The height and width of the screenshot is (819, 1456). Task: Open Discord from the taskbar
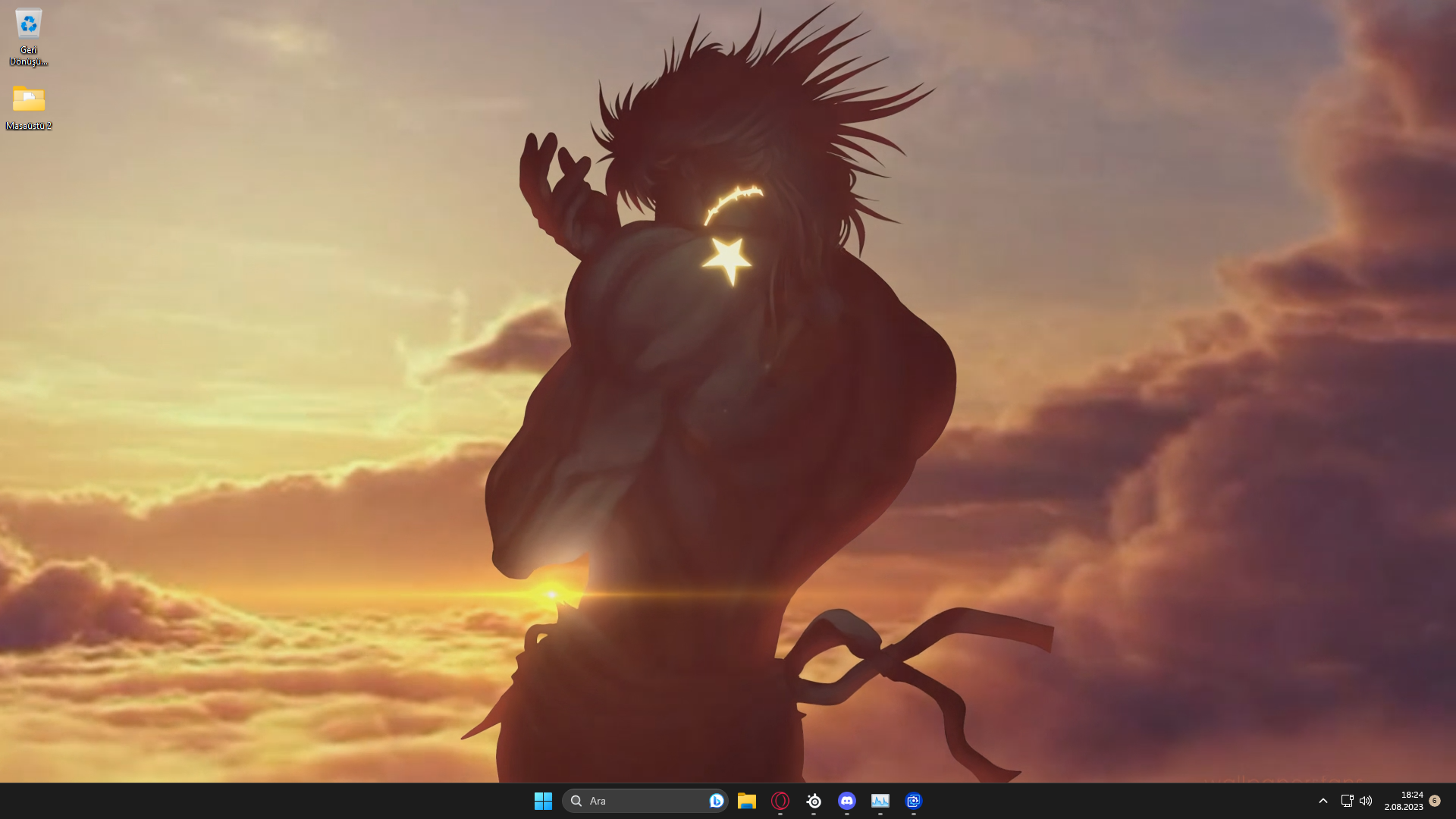847,801
